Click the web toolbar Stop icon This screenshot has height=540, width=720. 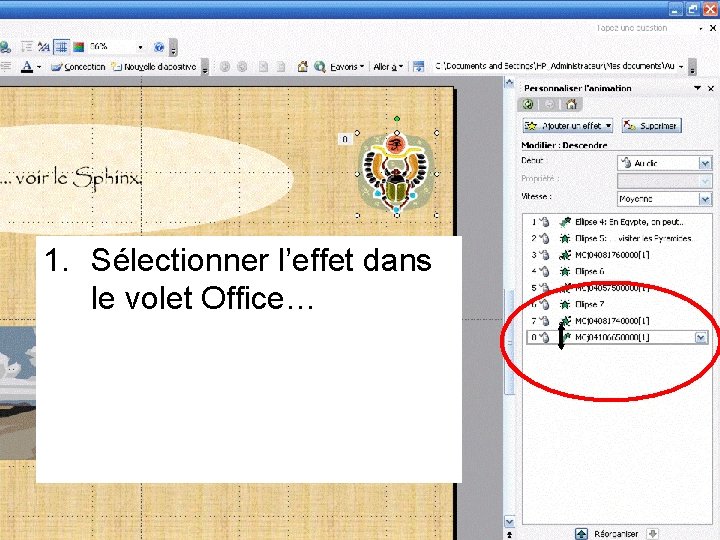point(263,67)
